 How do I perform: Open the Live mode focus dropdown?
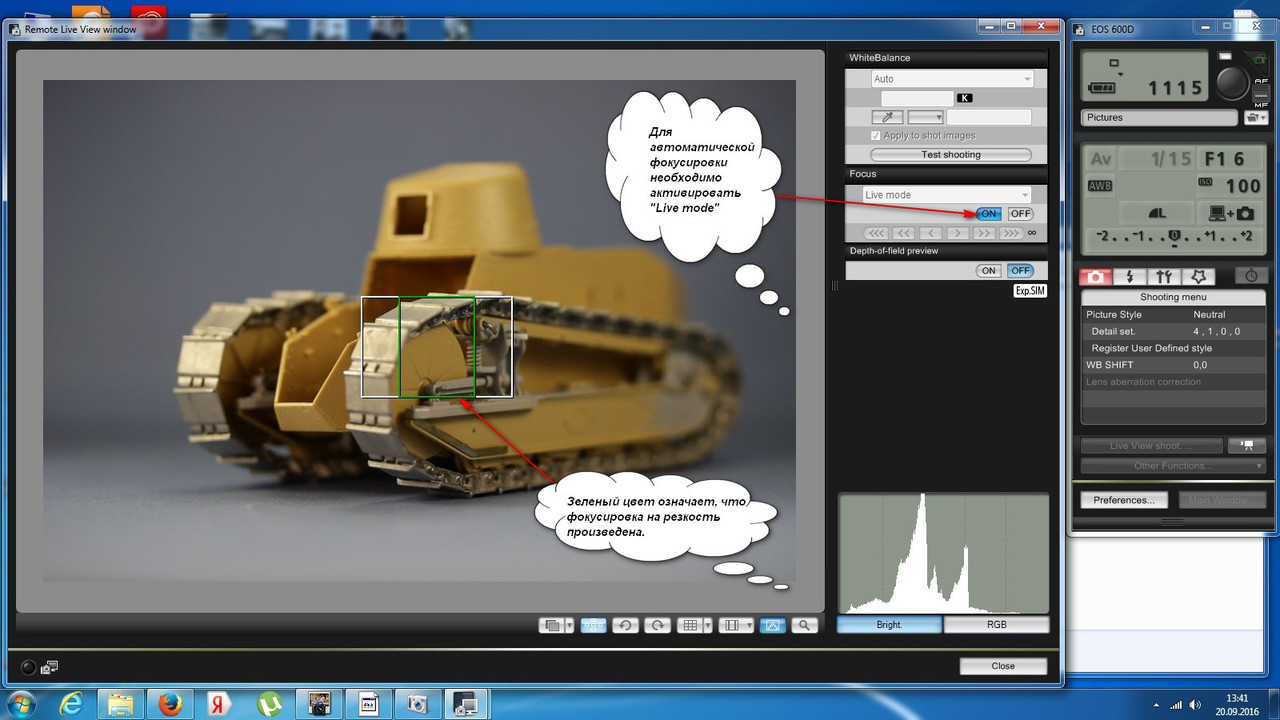[x=946, y=195]
